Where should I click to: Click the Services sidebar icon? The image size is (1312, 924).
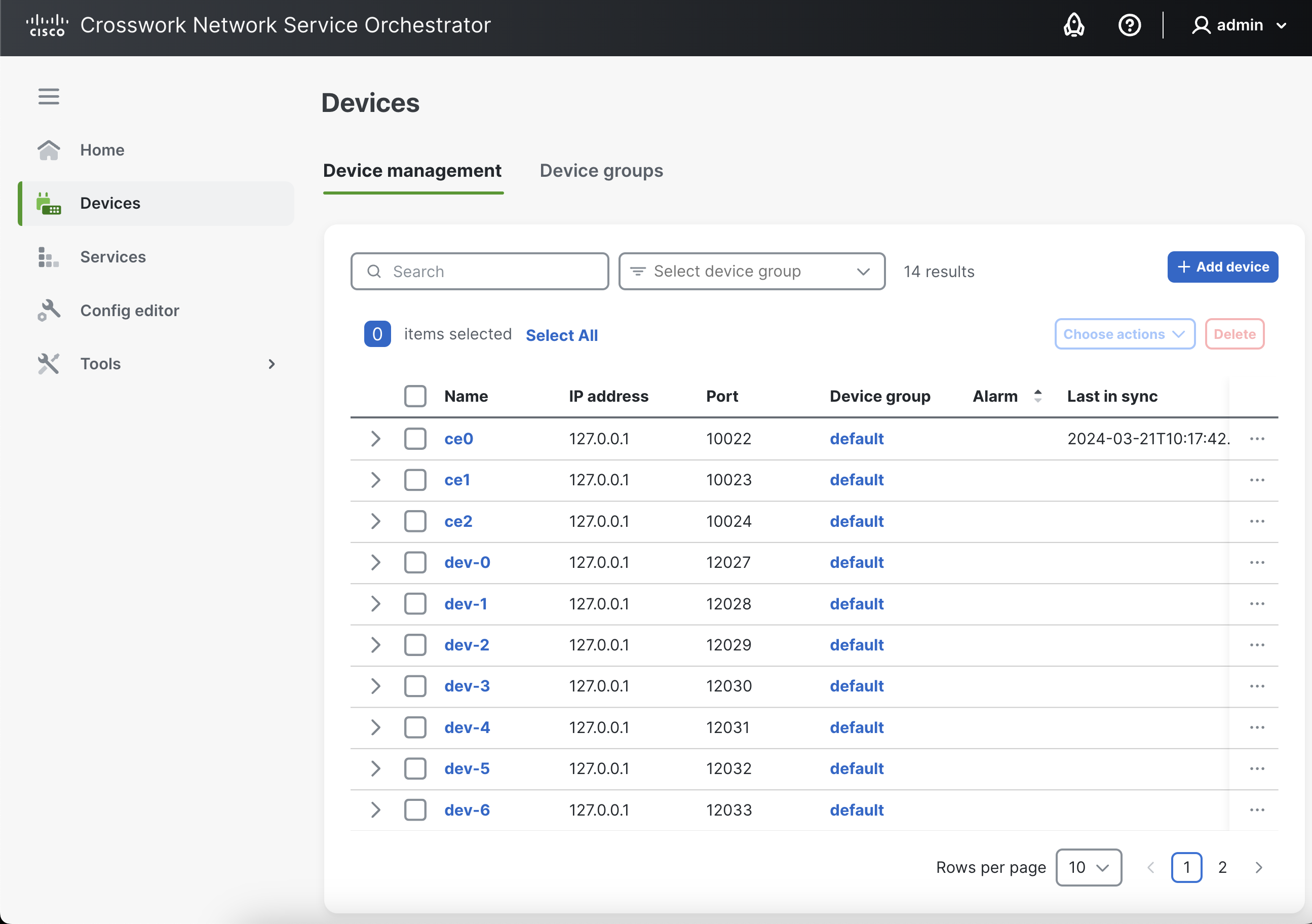coord(49,257)
